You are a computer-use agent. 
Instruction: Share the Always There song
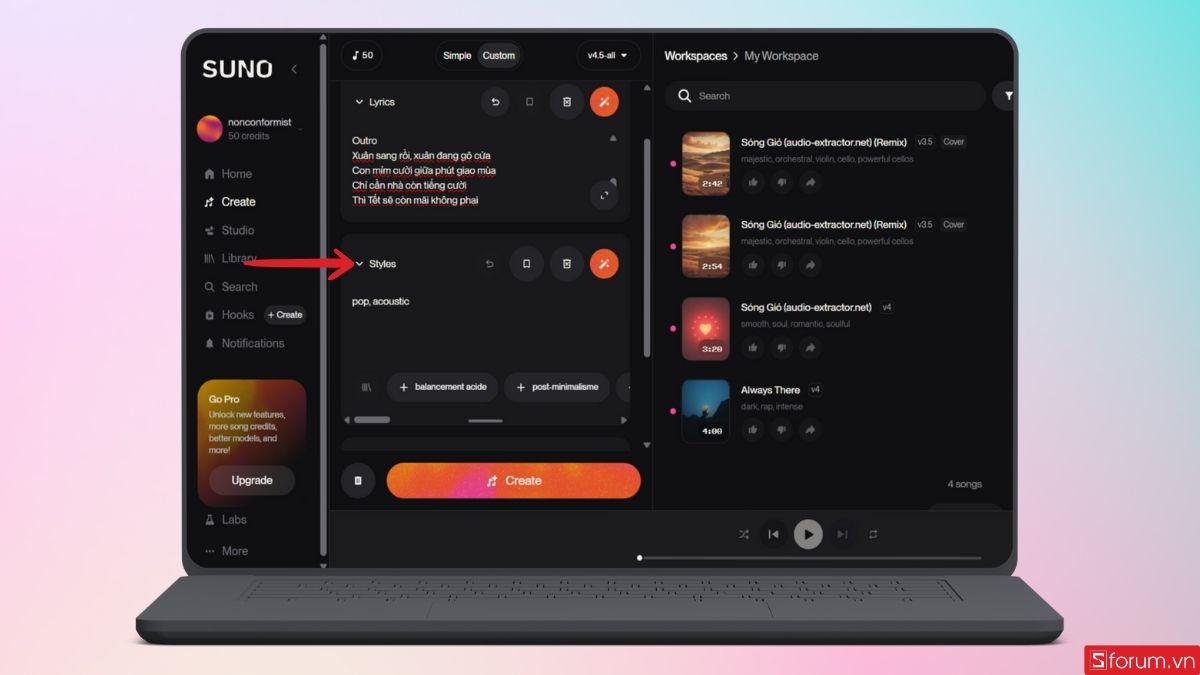click(811, 430)
